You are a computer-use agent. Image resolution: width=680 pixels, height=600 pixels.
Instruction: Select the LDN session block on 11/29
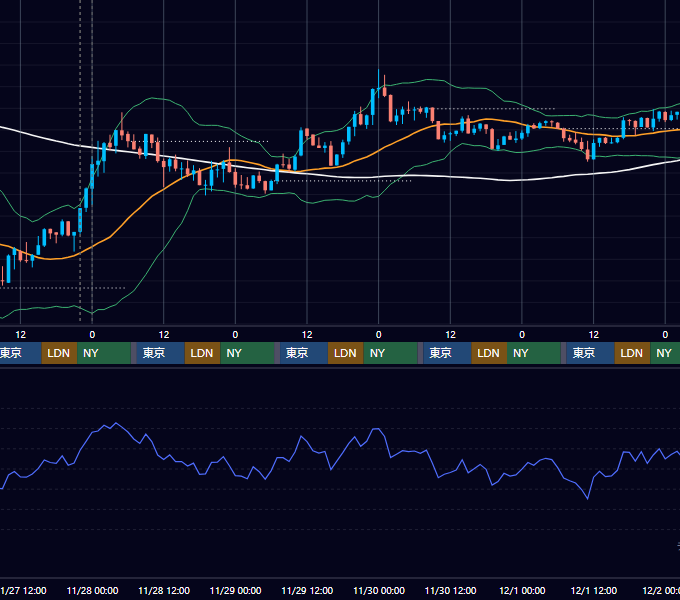pyautogui.click(x=346, y=353)
